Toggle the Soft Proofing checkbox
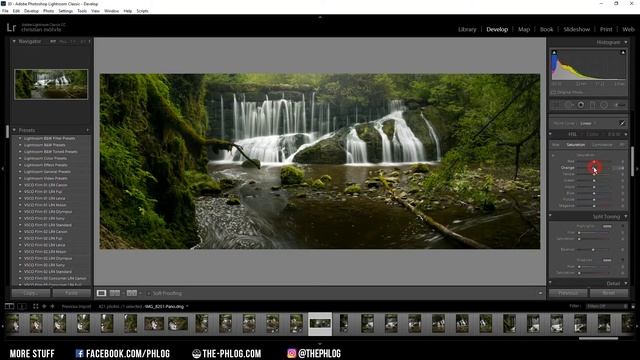This screenshot has height=360, width=640. [149, 293]
